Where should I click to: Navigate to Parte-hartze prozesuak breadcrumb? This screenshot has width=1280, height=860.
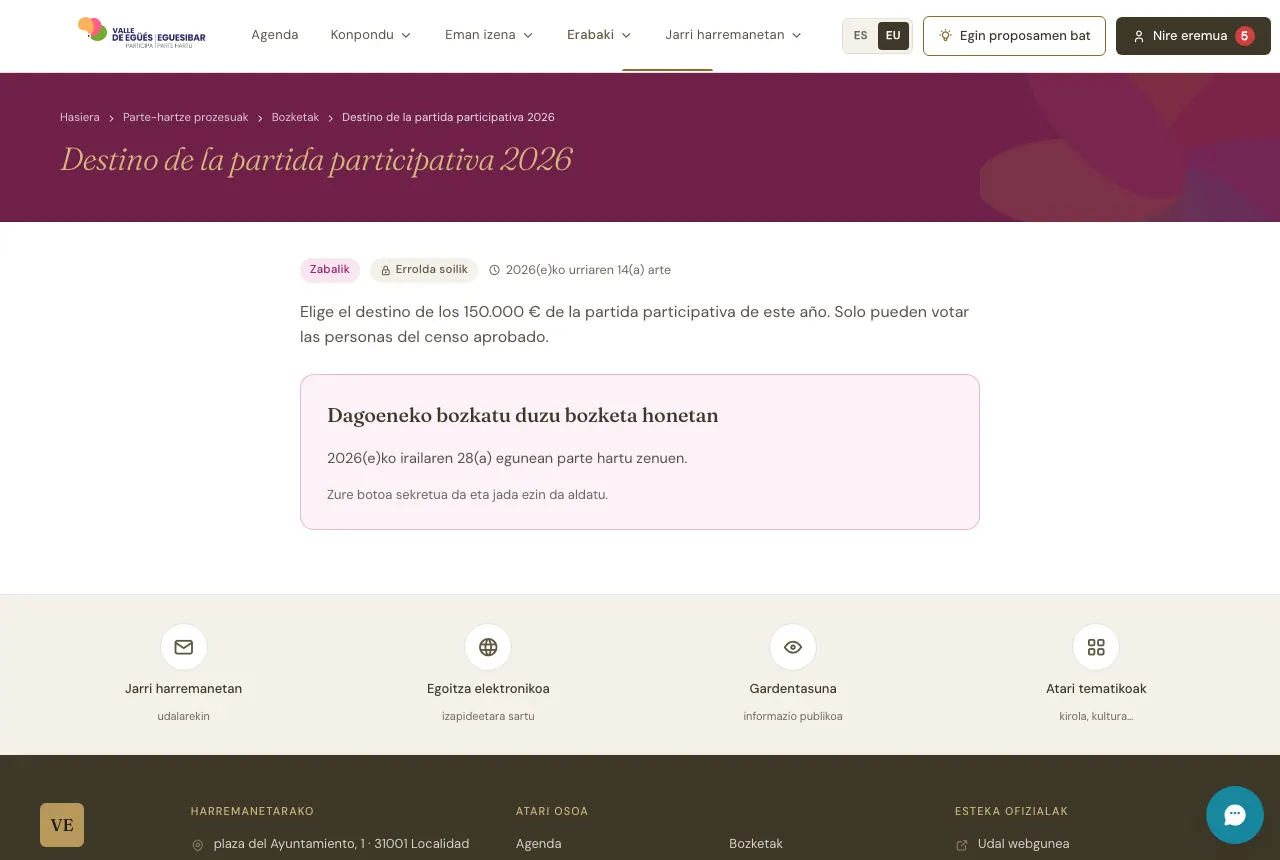coord(186,117)
